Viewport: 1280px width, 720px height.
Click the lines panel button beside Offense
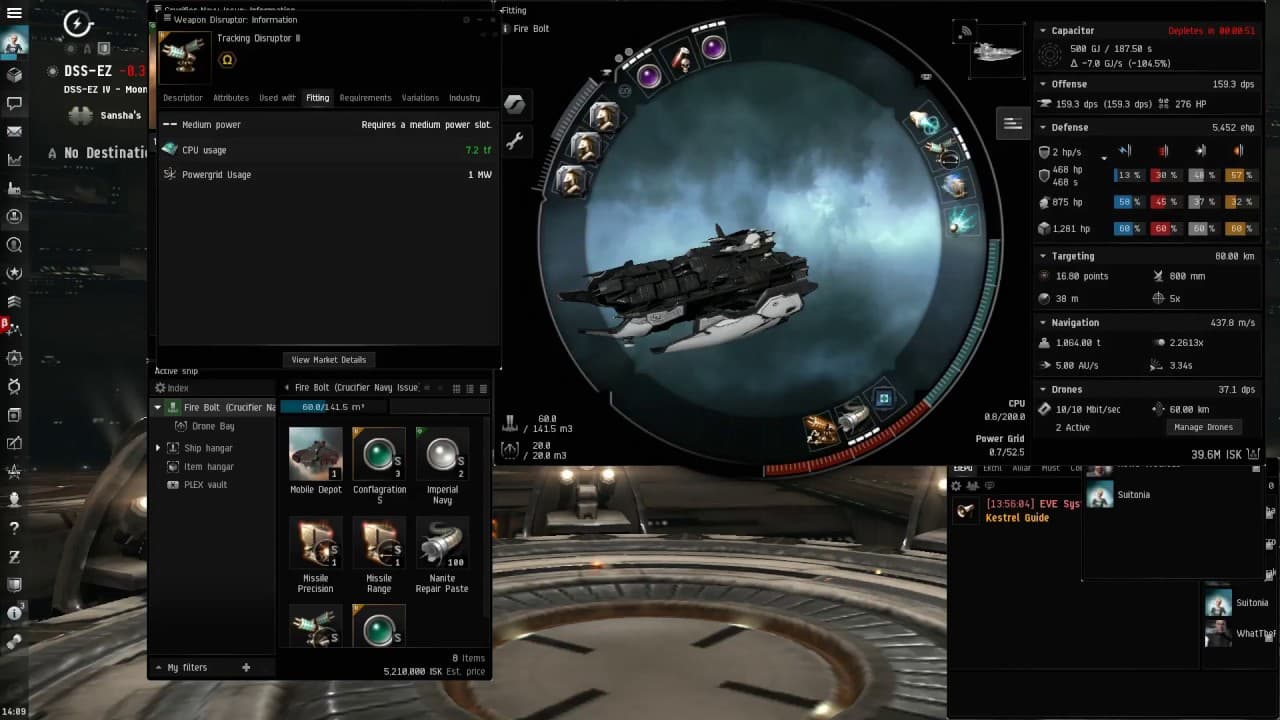click(x=1013, y=123)
